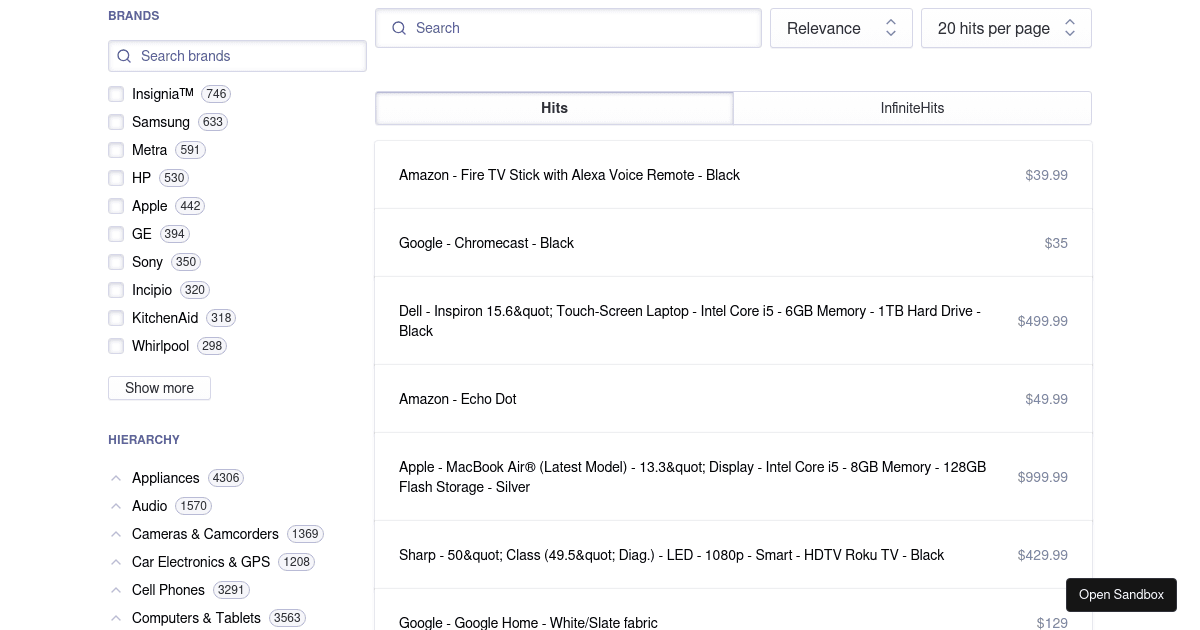Select the Whirlpool brand checkbox
The width and height of the screenshot is (1200, 630).
[116, 346]
